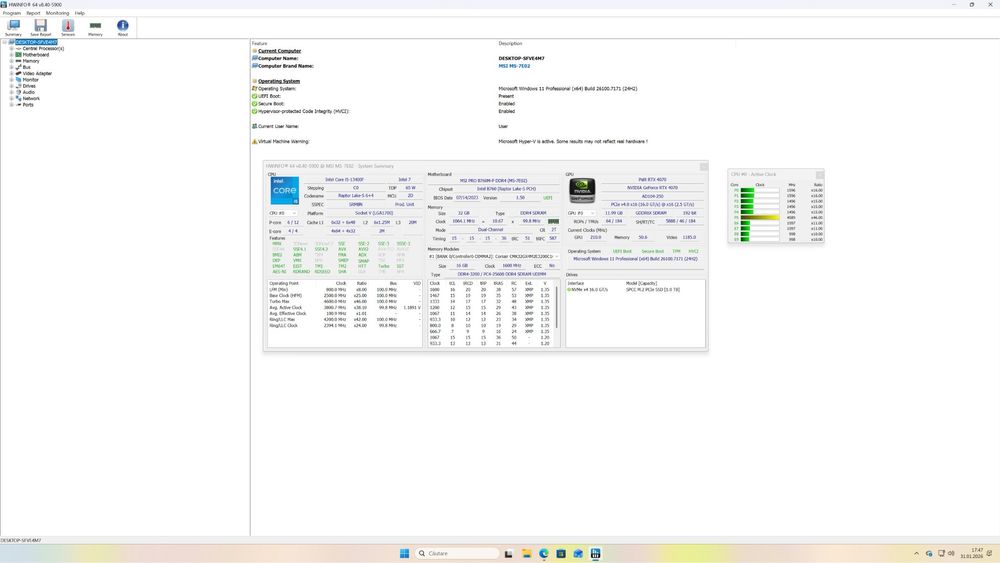Viewport: 1000px width, 563px height.
Task: Click the Video Adapter icon in the tree
Action: click(x=18, y=73)
